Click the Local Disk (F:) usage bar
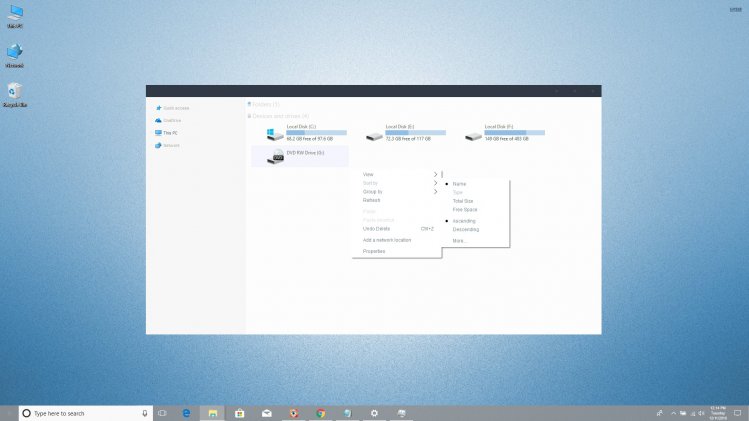The image size is (749, 421). pyautogui.click(x=514, y=132)
